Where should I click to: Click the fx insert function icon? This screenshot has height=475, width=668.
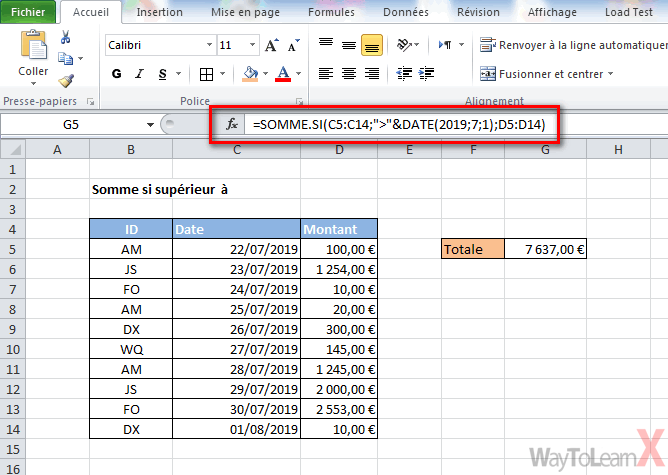232,124
